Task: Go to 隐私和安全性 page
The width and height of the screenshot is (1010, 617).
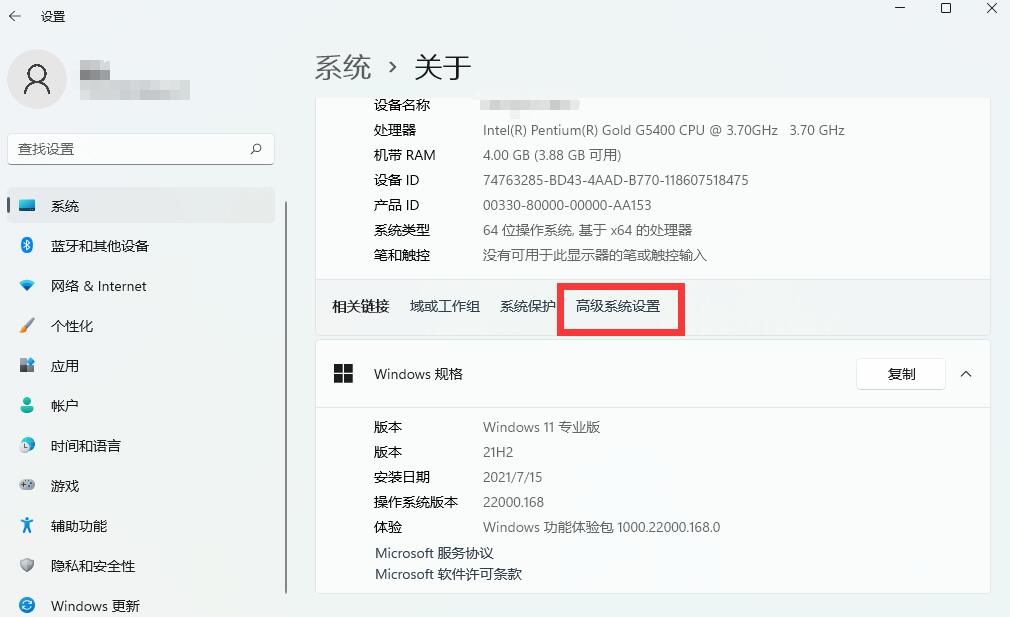Action: pos(141,565)
